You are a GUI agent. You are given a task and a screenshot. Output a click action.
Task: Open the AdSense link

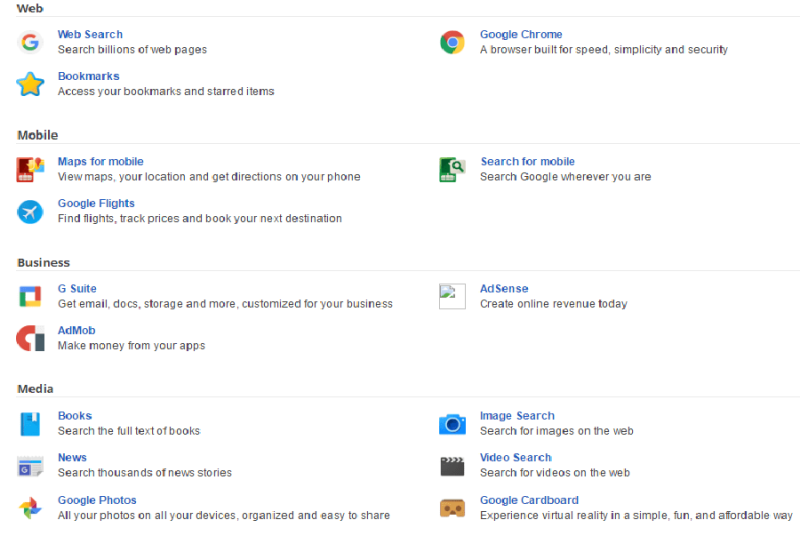click(x=504, y=288)
